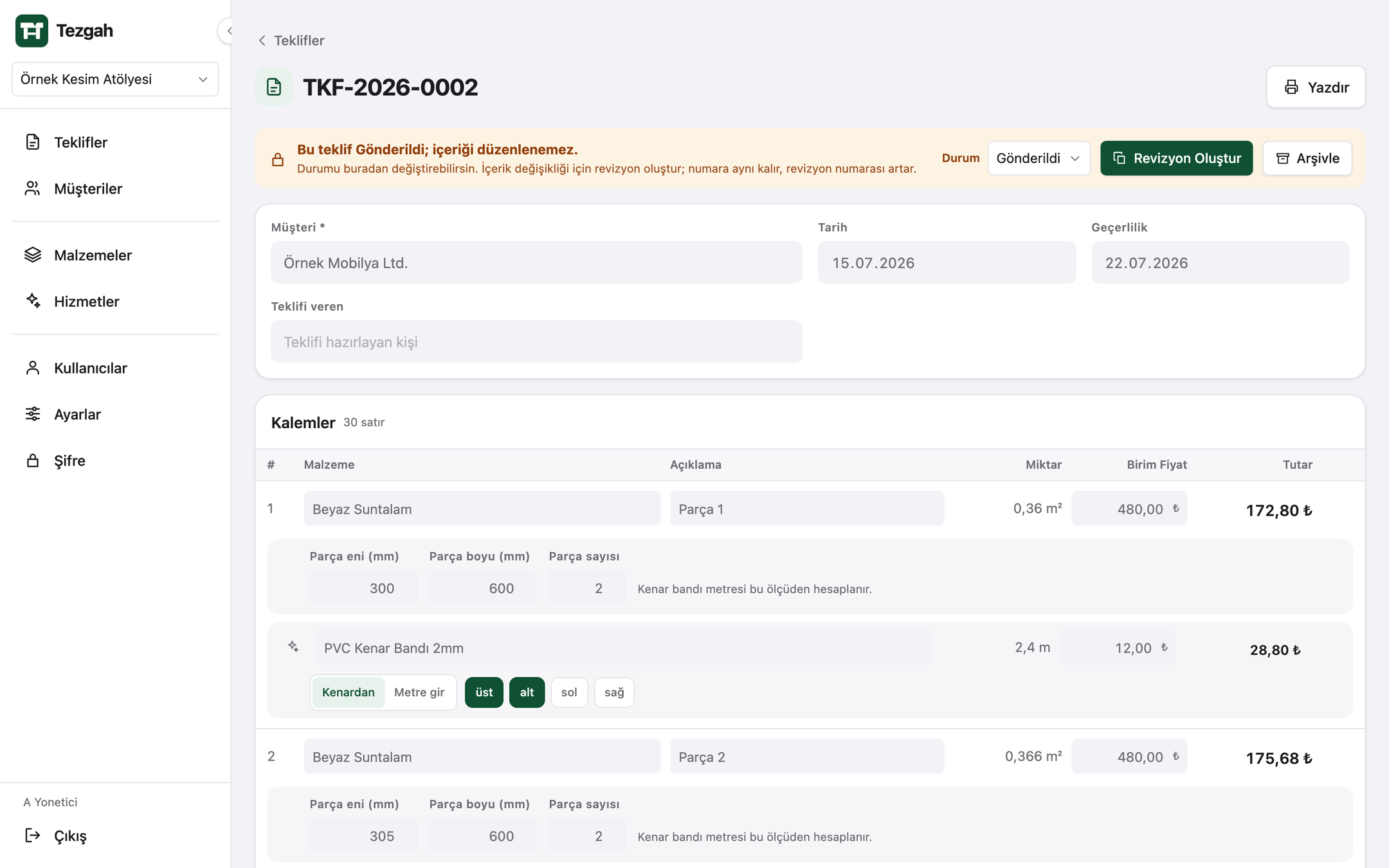
Task: Click the Geçerlilik field 22.07.2026
Action: (1220, 262)
